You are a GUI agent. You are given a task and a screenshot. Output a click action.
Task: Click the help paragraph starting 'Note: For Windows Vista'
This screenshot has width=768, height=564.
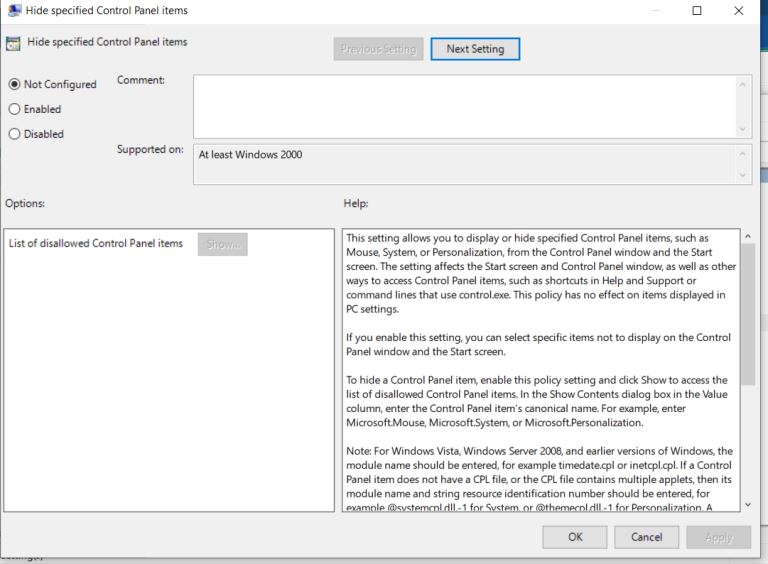coord(539,479)
